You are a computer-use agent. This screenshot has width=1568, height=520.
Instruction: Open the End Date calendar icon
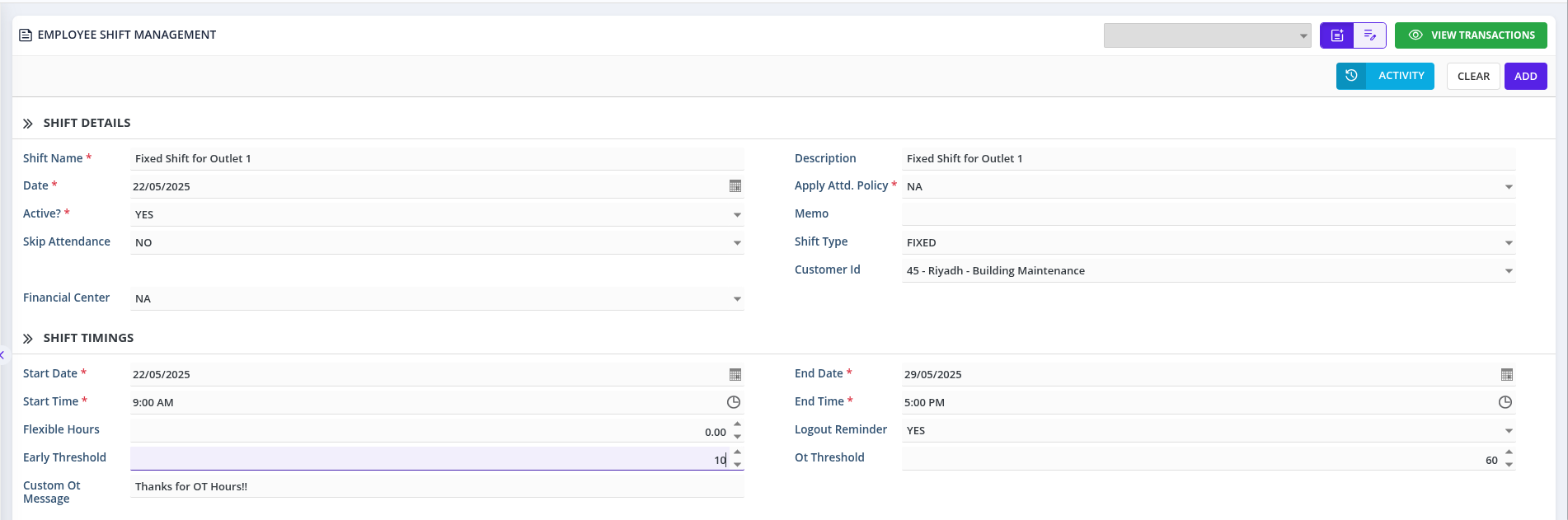[1506, 374]
